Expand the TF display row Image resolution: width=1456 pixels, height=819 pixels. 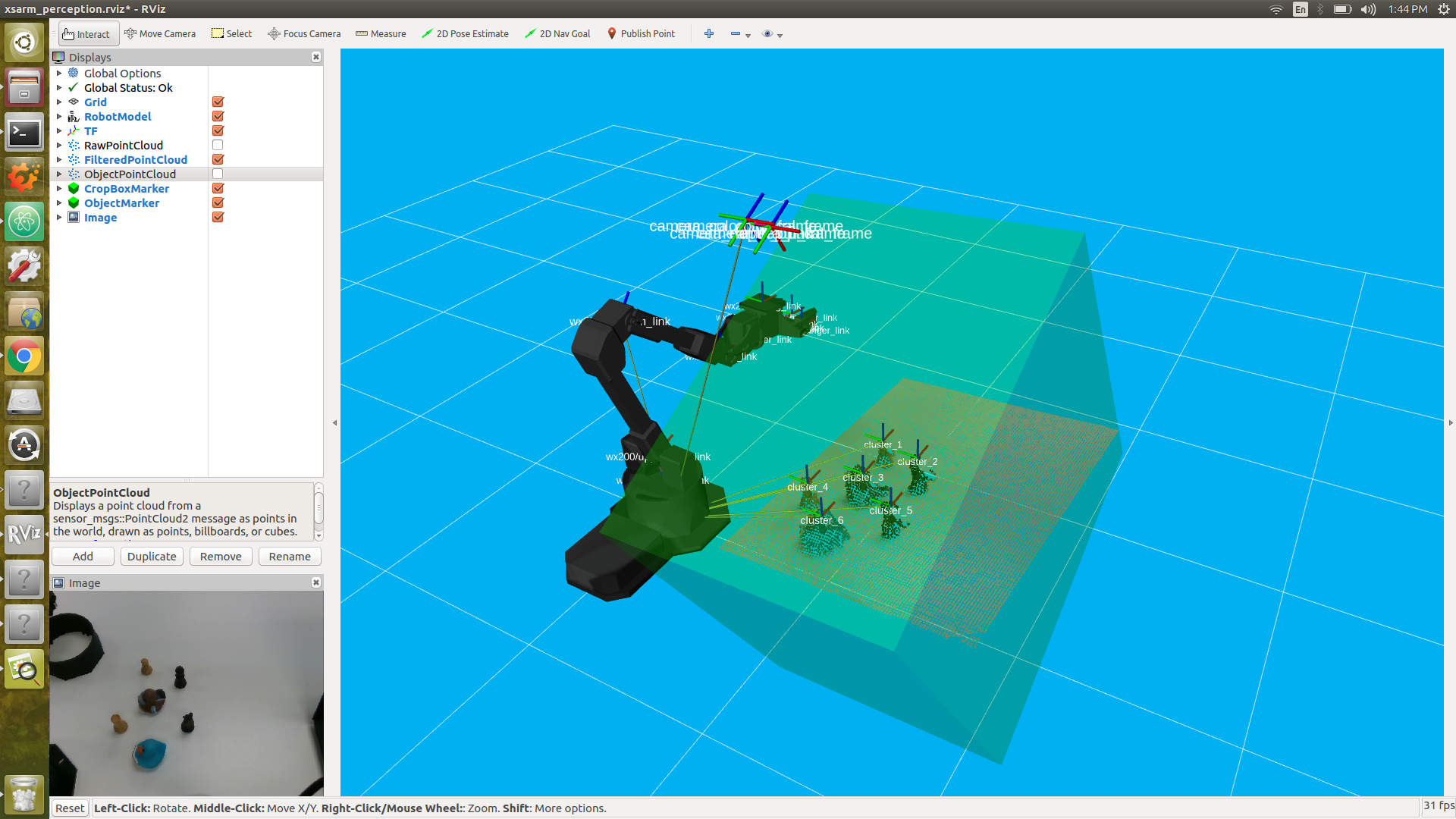(59, 131)
